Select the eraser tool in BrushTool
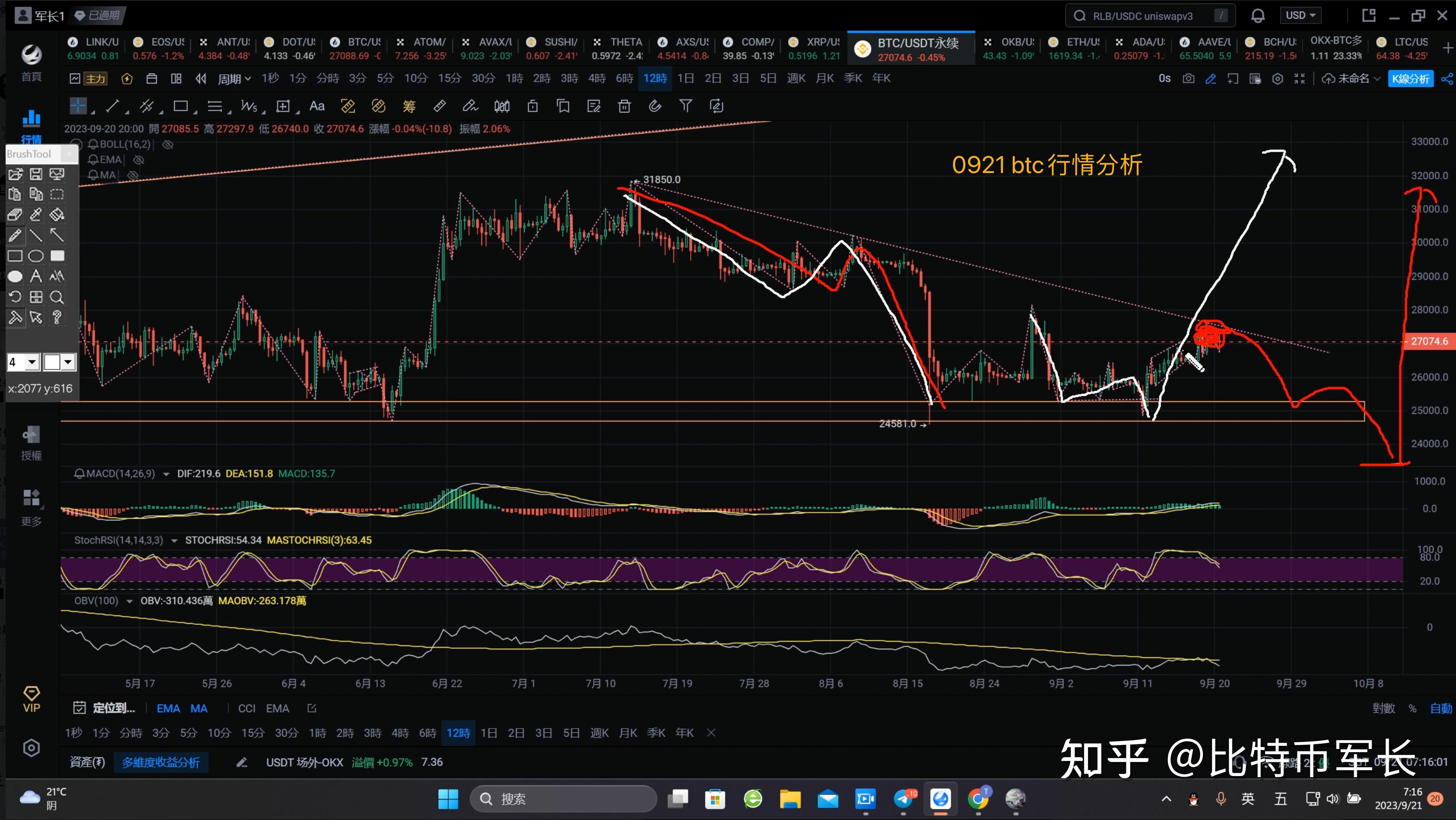This screenshot has height=820, width=1456. [x=15, y=214]
